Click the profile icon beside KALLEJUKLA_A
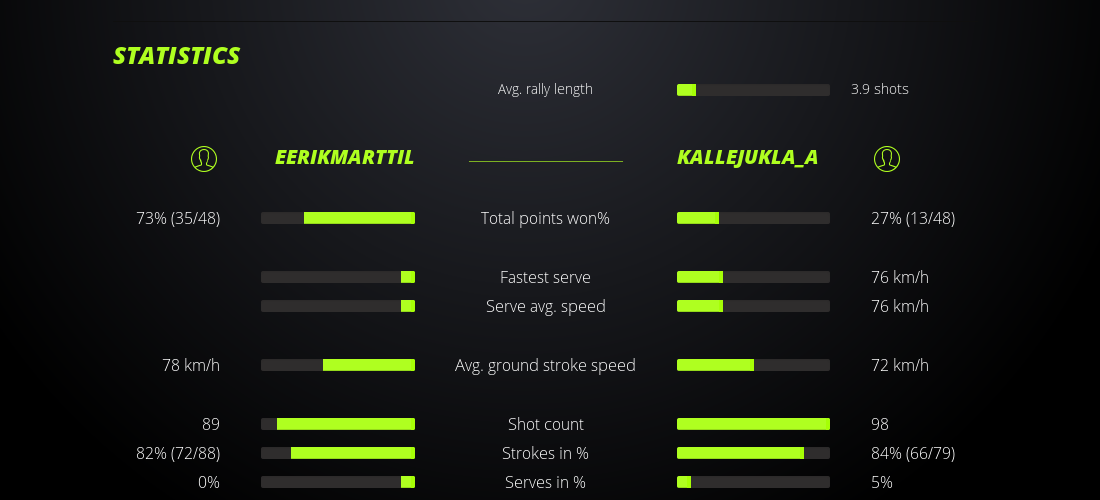 click(886, 158)
